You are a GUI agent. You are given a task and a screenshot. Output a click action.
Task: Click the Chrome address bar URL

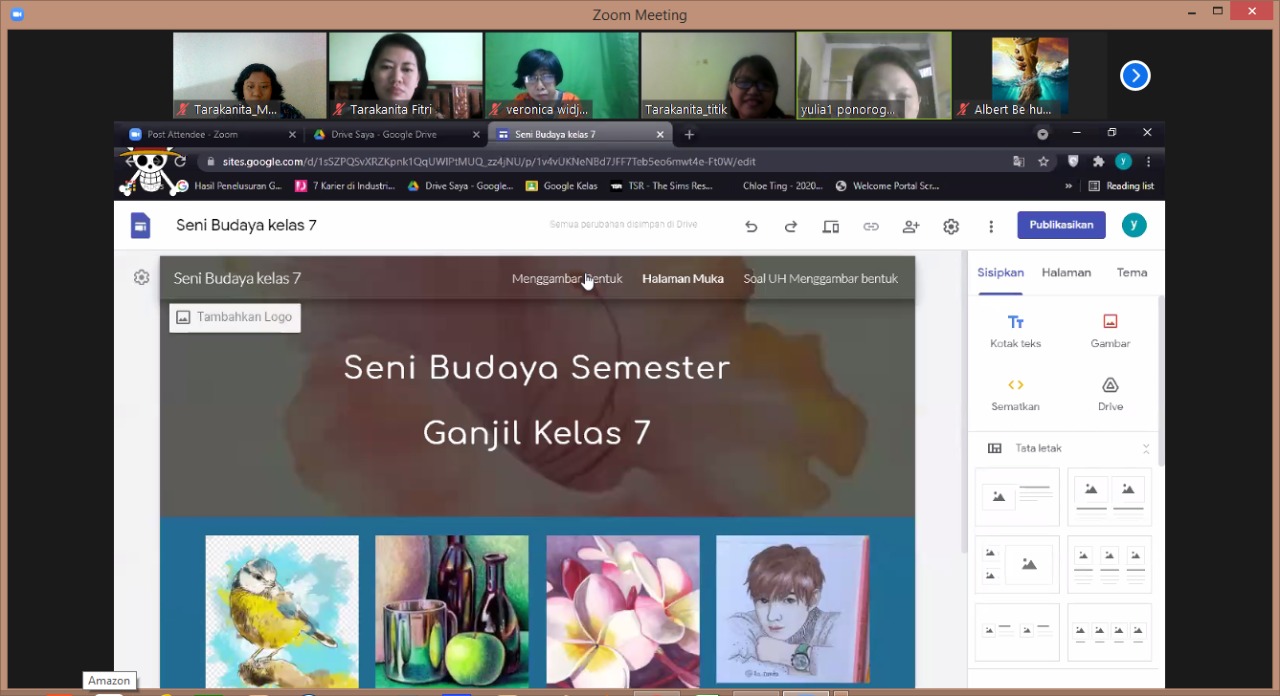click(x=489, y=161)
